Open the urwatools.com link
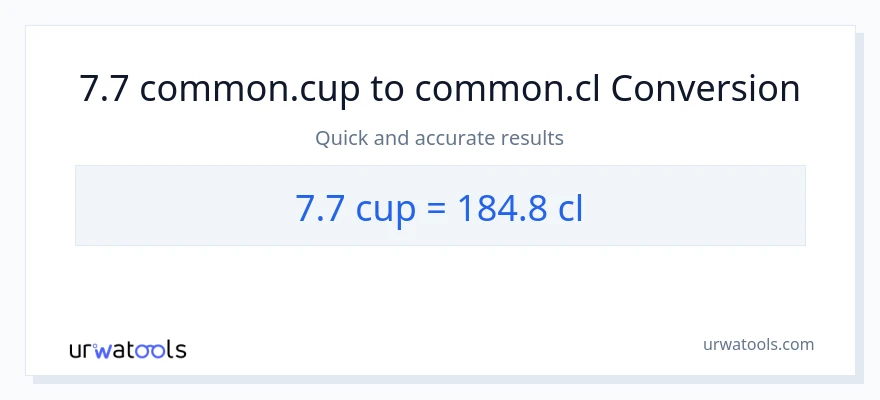880x400 pixels. (758, 344)
